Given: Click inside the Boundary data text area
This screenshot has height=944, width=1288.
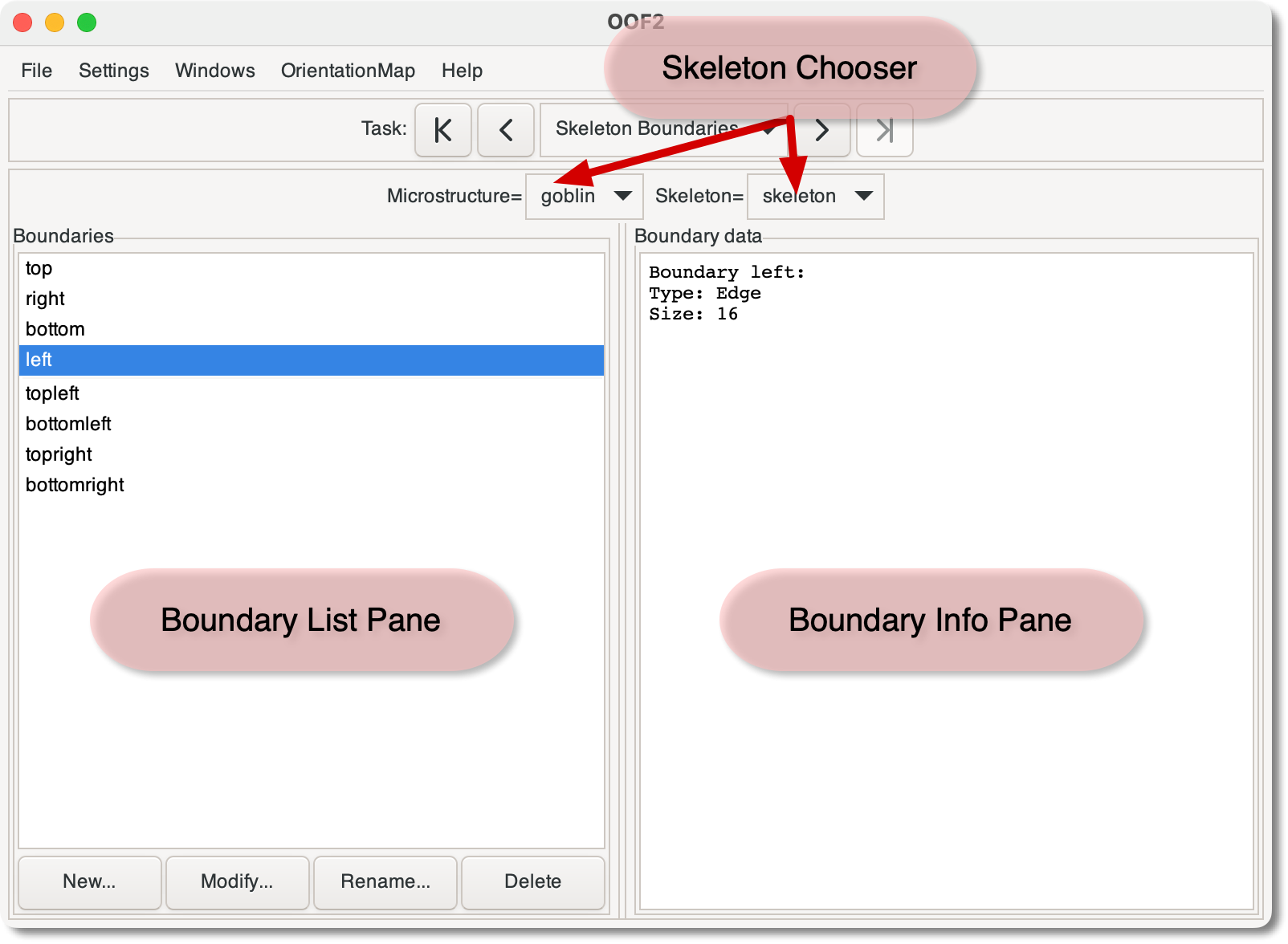Looking at the screenshot, I should point(946,482).
